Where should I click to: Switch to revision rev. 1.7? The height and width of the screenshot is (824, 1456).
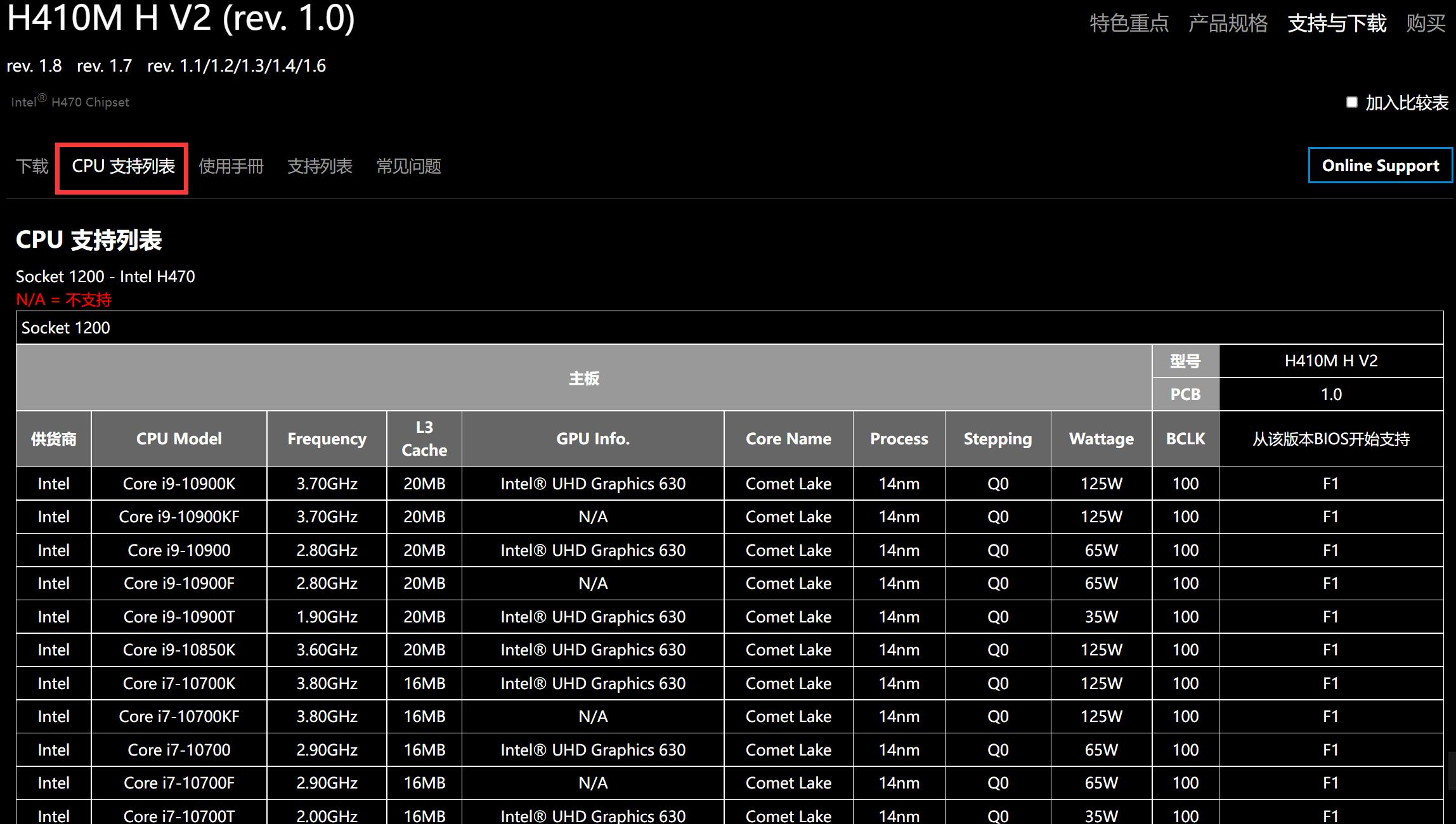coord(103,65)
